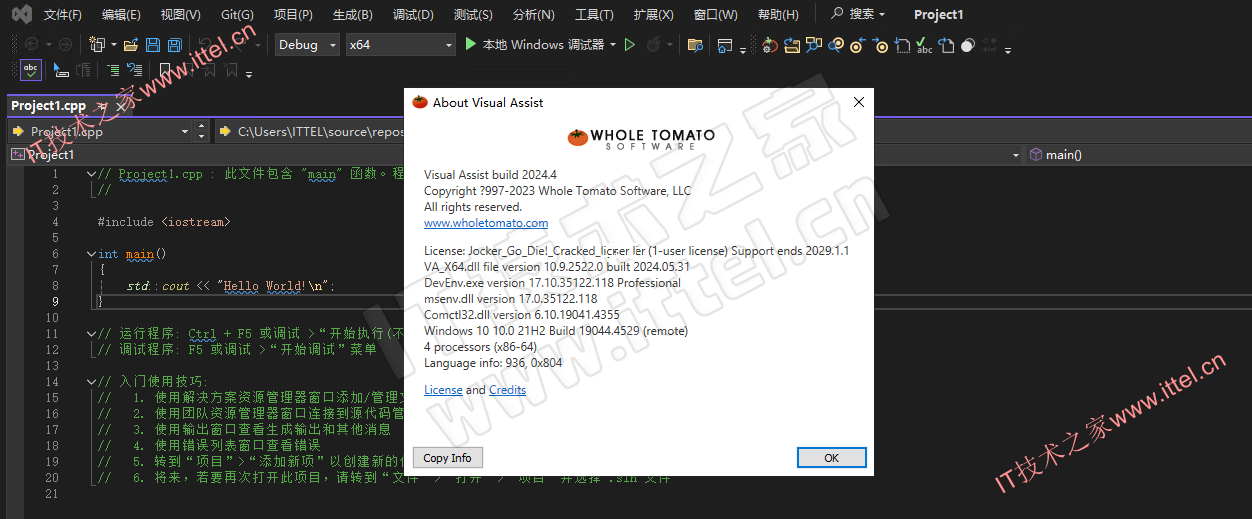The width and height of the screenshot is (1252, 519).
Task: Click the dotted rectangle with down-arrow icon
Action: (x=902, y=44)
